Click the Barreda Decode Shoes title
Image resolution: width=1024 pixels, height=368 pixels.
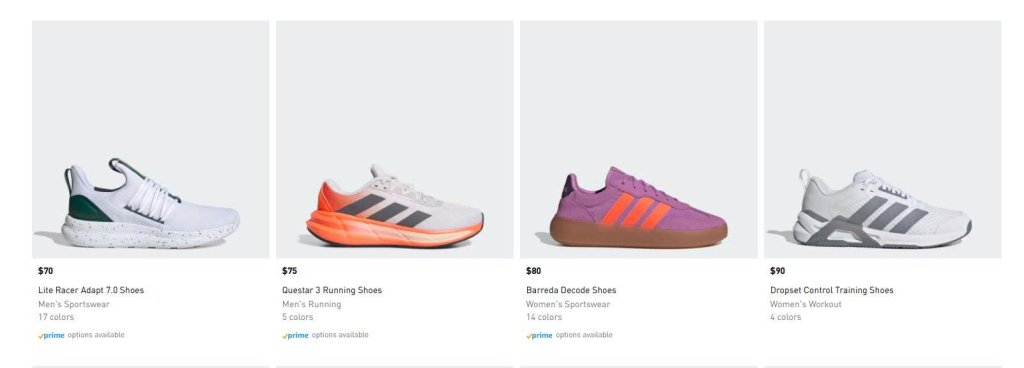[x=571, y=290]
